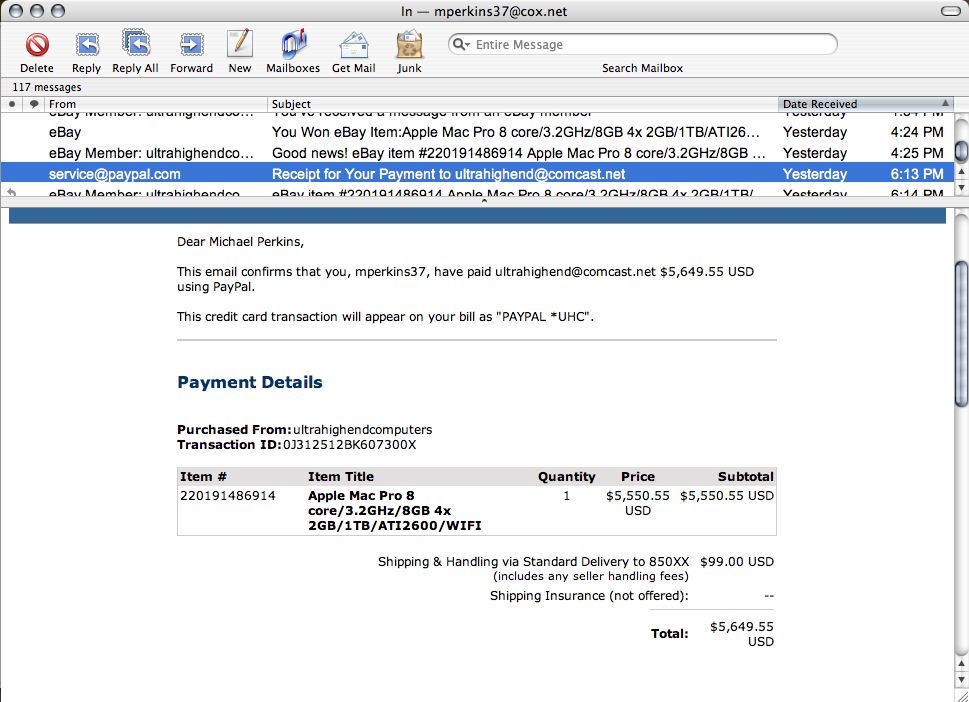Image resolution: width=969 pixels, height=702 pixels.
Task: Click the Reply All toolbar icon
Action: coord(136,44)
